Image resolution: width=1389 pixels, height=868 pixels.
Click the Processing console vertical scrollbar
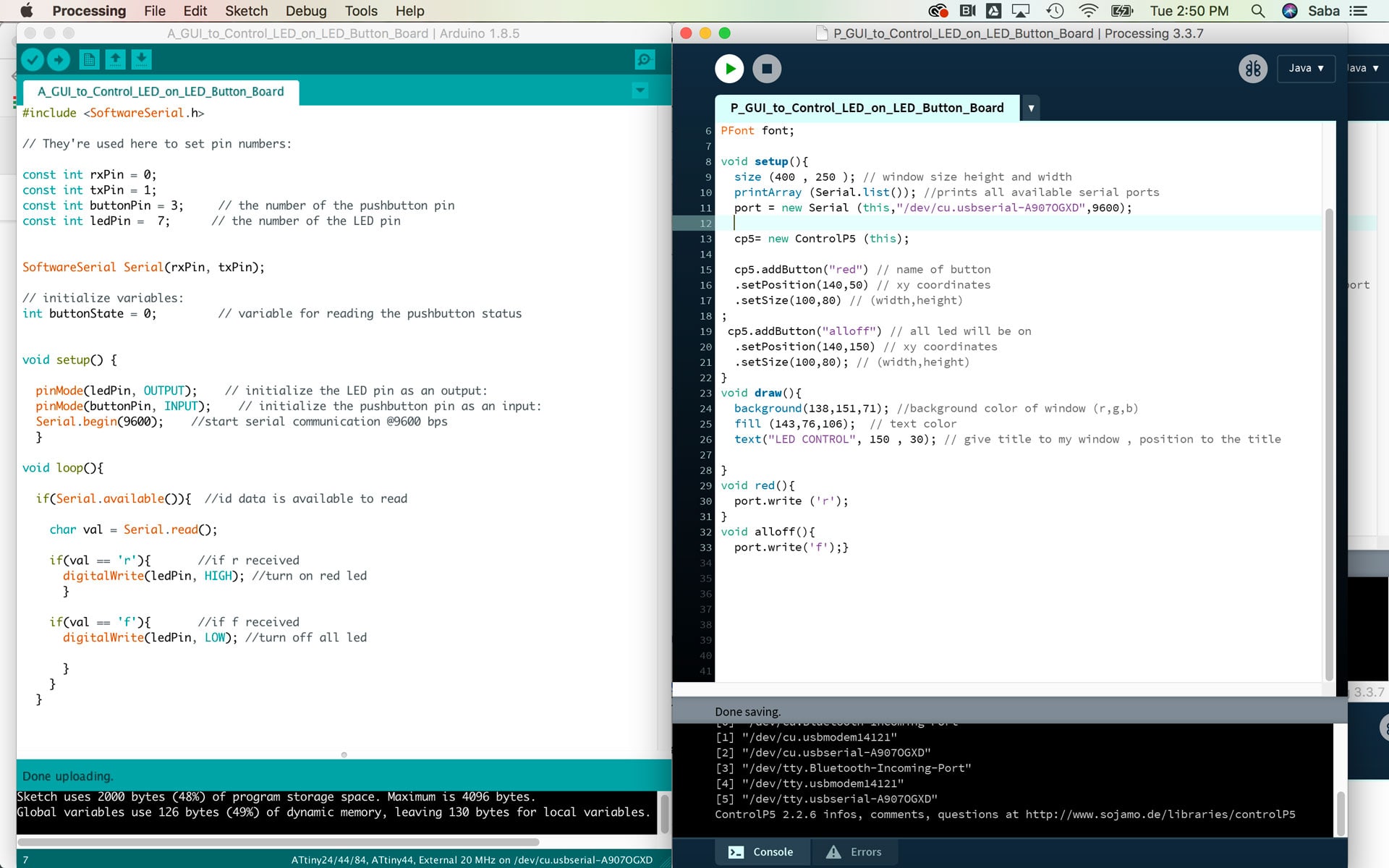pos(1340,814)
